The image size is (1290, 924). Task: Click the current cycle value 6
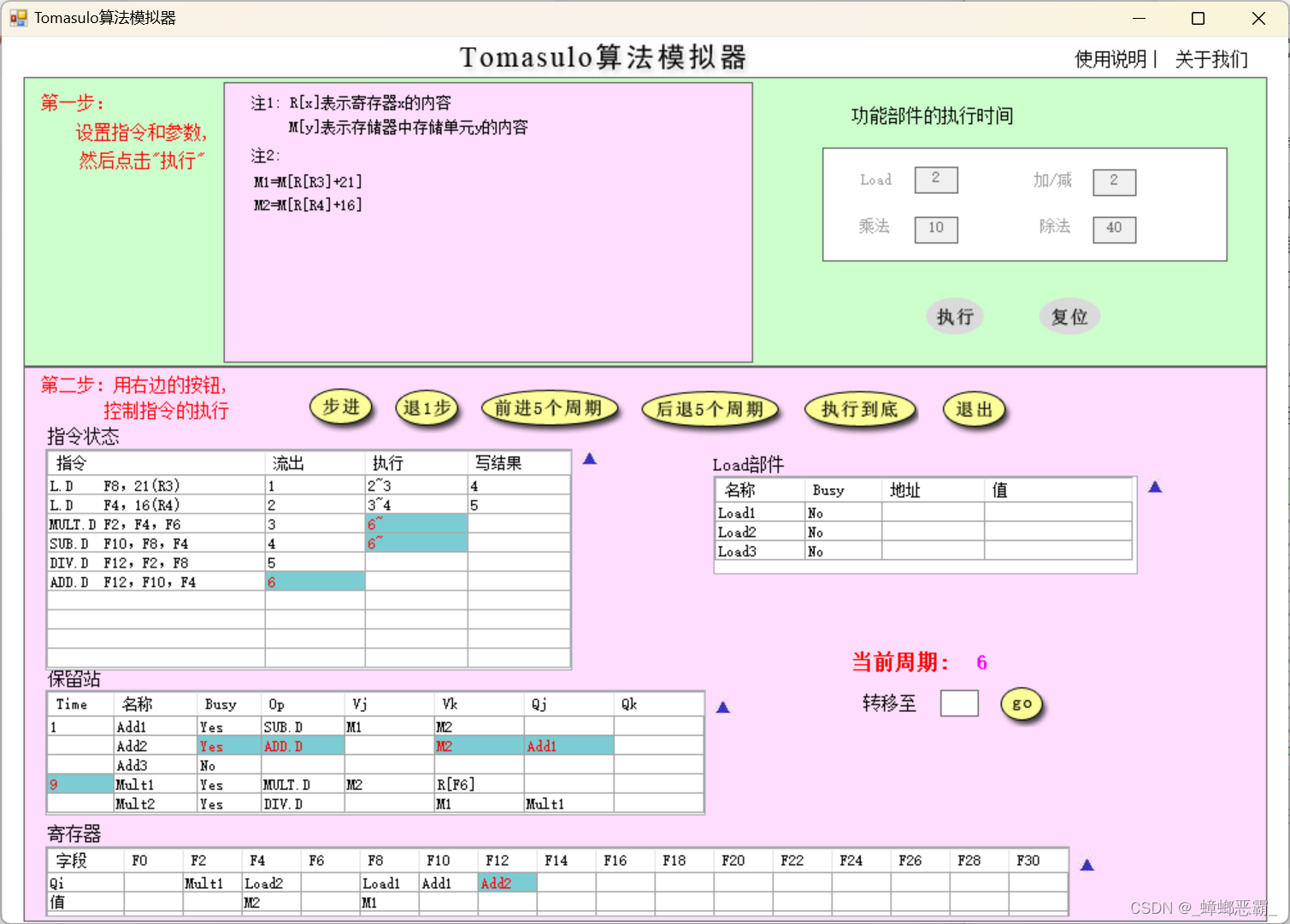981,662
